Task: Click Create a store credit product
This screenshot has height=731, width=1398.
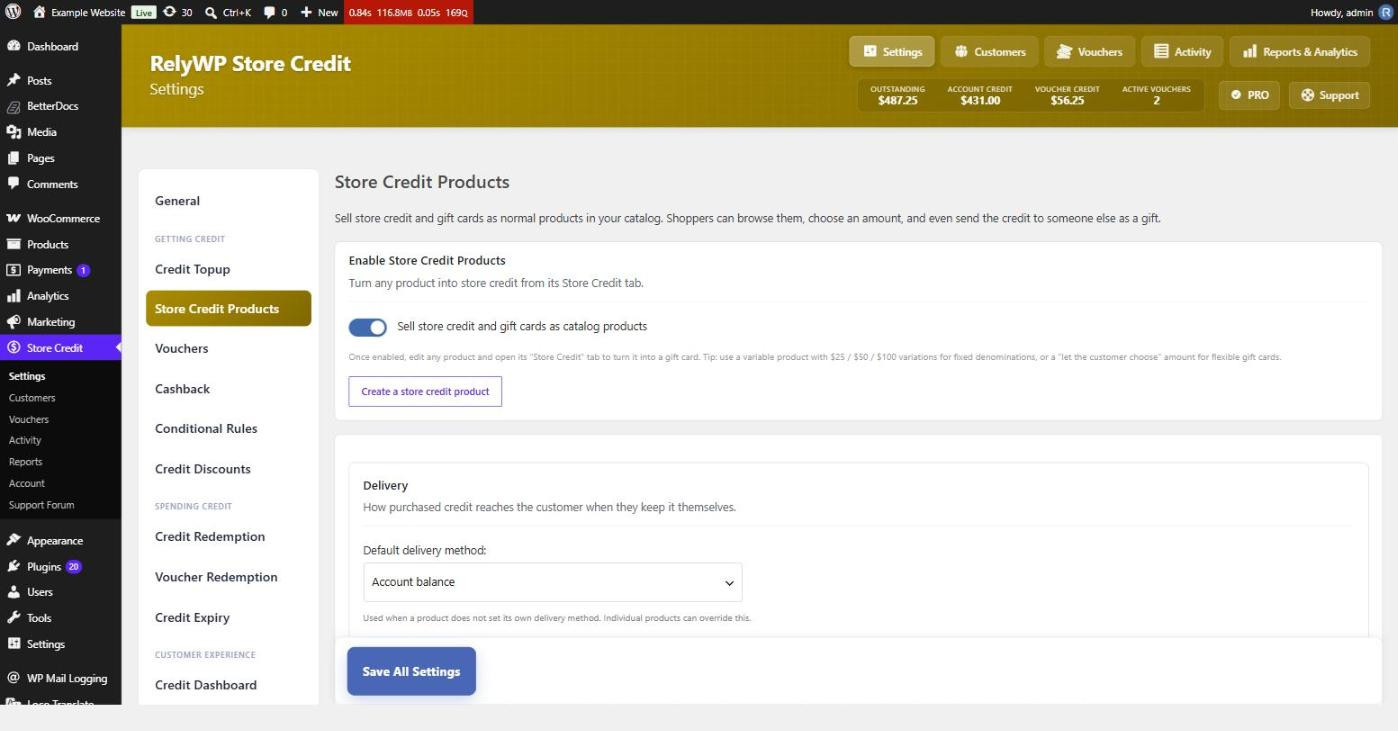Action: tap(425, 391)
